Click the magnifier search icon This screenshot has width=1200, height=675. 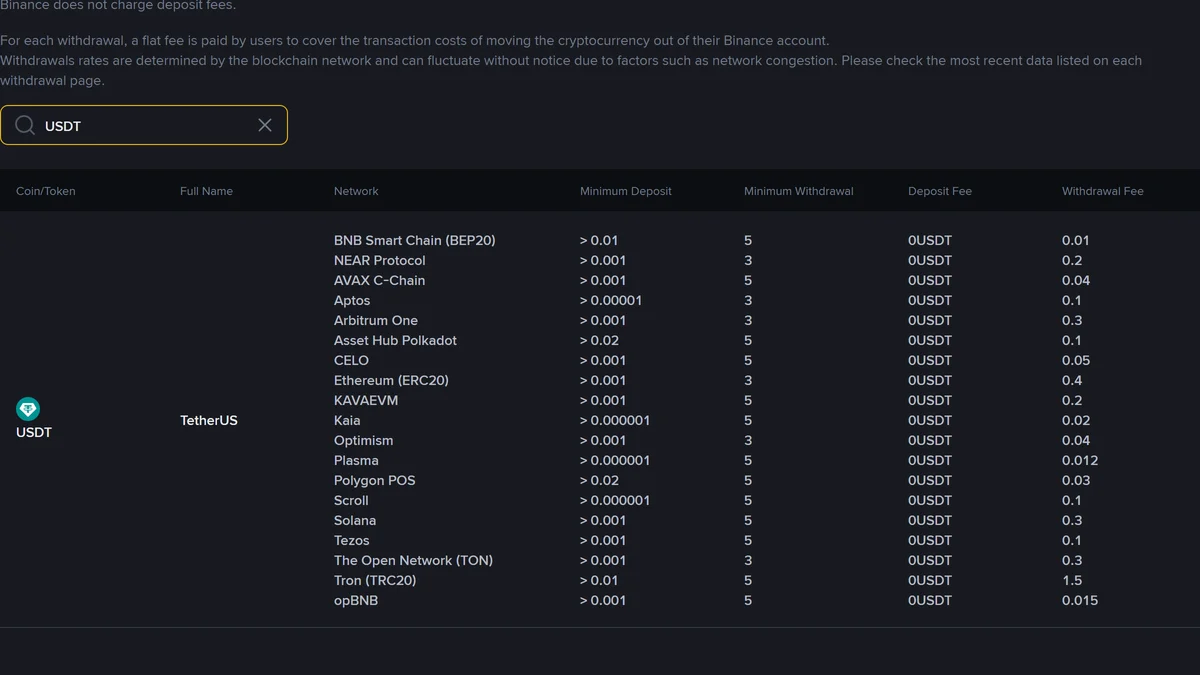pyautogui.click(x=25, y=125)
